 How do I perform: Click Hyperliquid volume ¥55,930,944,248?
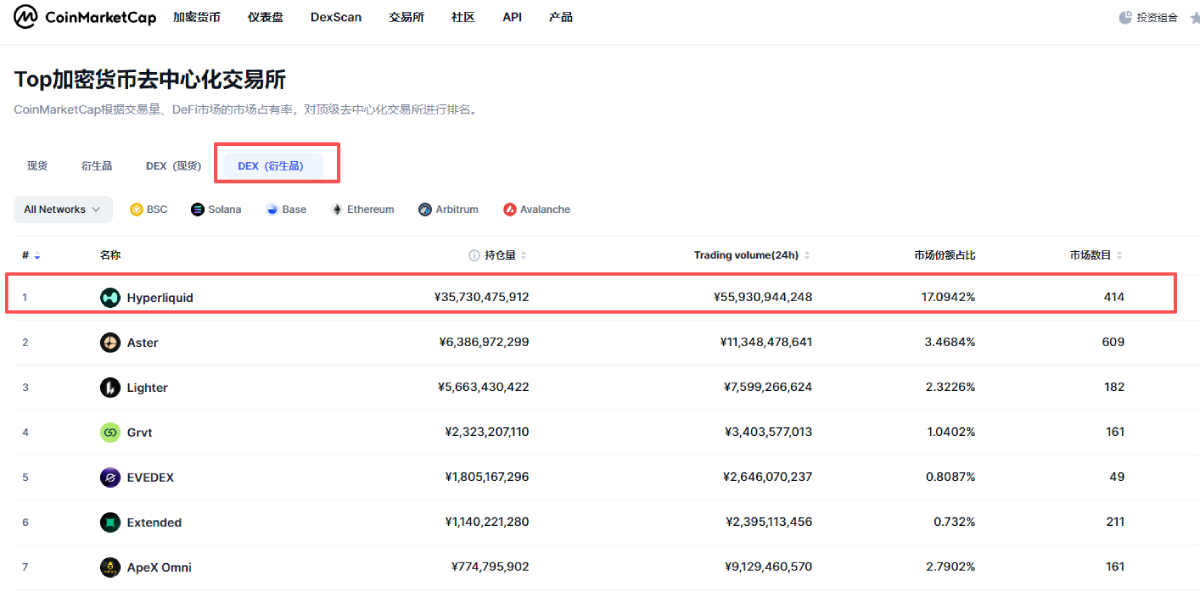tap(763, 297)
